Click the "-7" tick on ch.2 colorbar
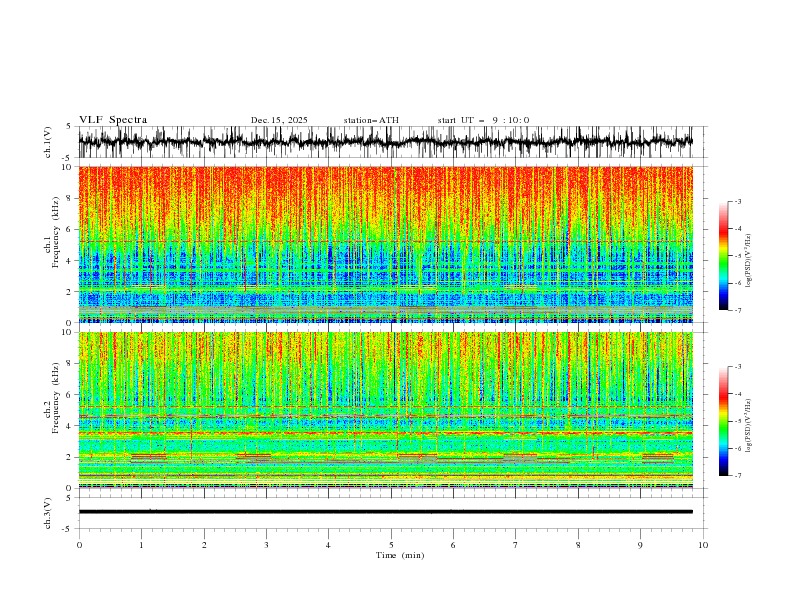Image resolution: width=792 pixels, height=612 pixels. pyautogui.click(x=738, y=475)
